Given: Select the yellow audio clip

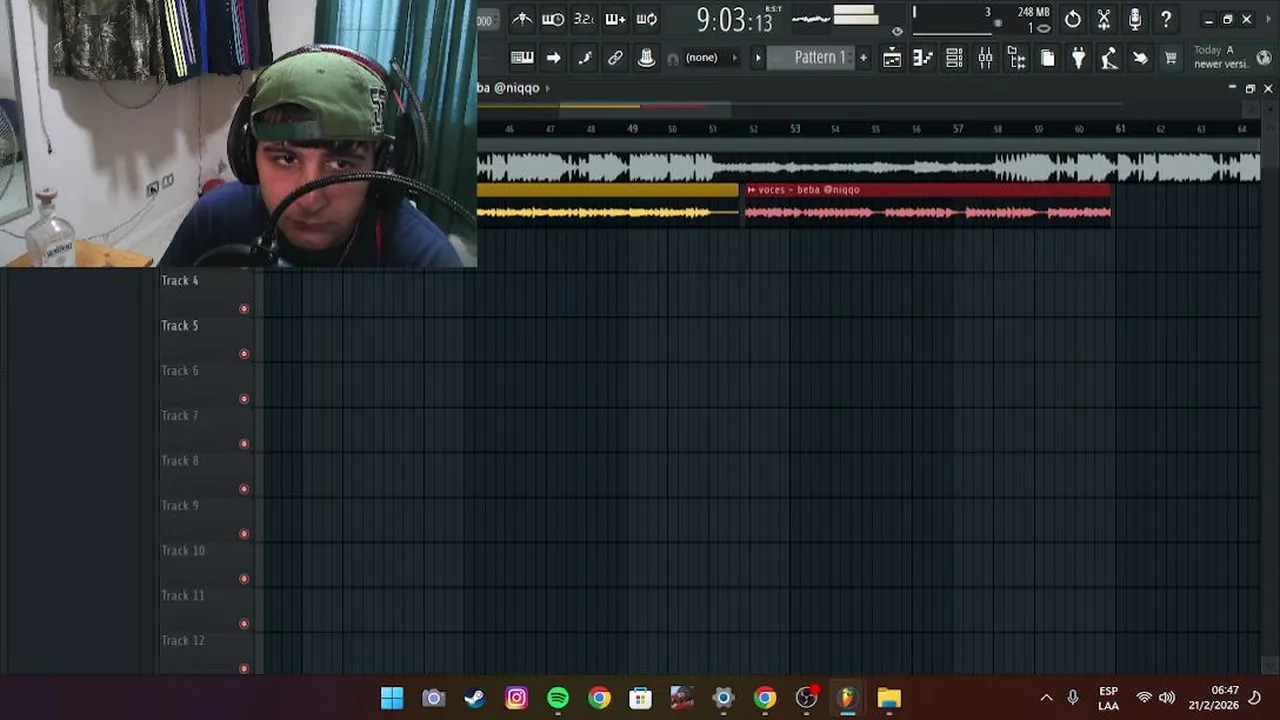Looking at the screenshot, I should pos(608,205).
